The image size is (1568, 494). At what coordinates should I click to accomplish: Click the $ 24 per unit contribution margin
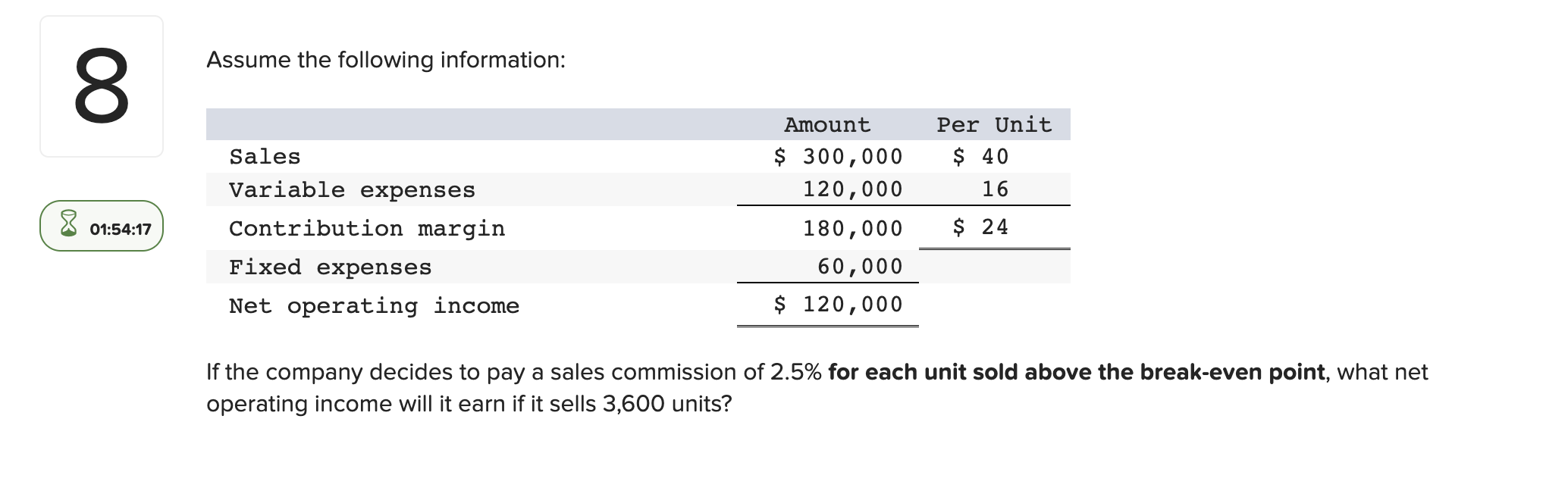pos(980,227)
